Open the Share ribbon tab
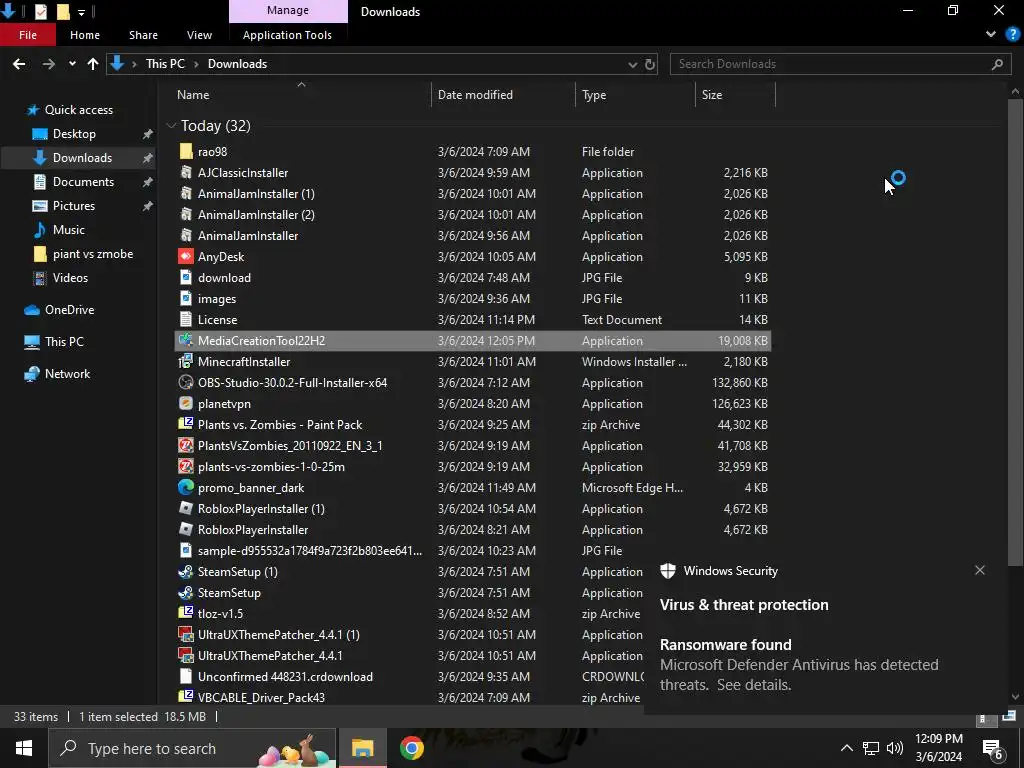1024x768 pixels. pos(143,35)
